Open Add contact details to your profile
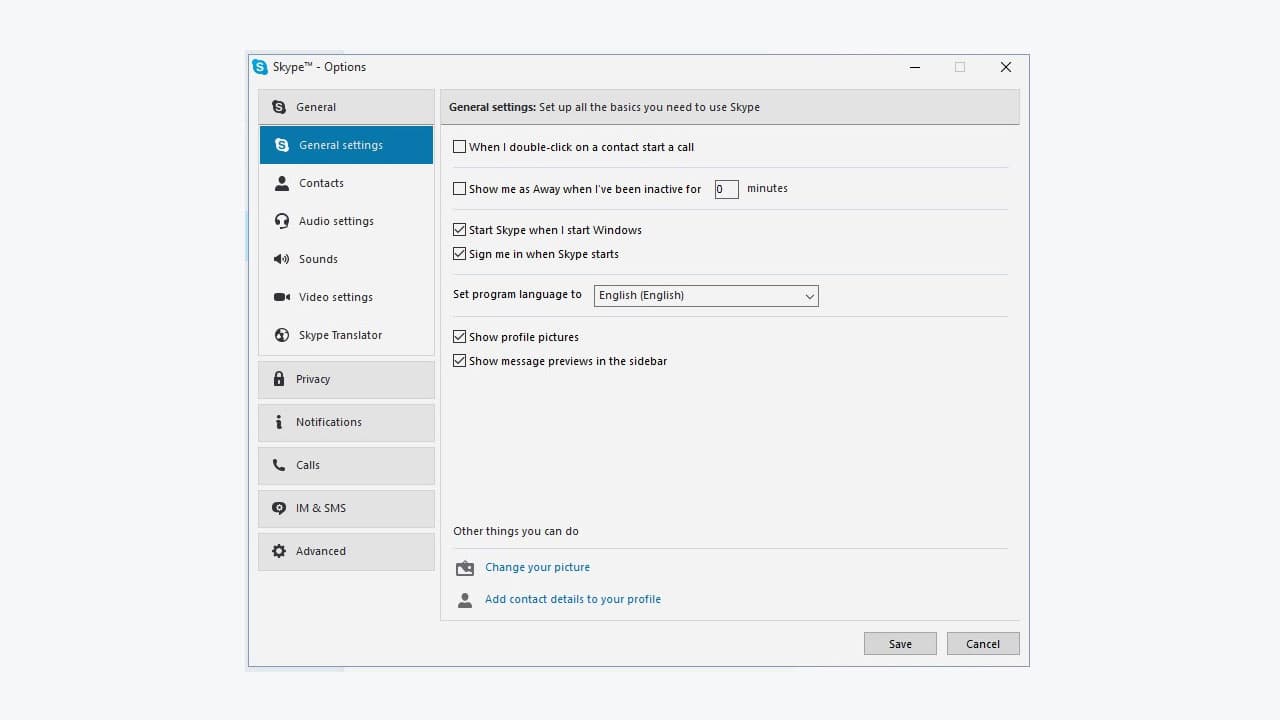Screen dimensions: 1280x720 (x=572, y=599)
